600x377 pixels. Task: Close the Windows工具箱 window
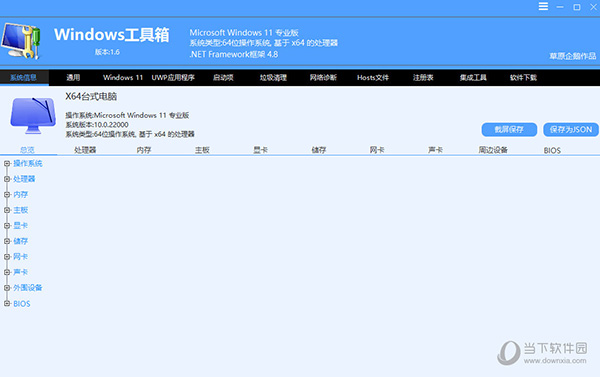click(593, 7)
